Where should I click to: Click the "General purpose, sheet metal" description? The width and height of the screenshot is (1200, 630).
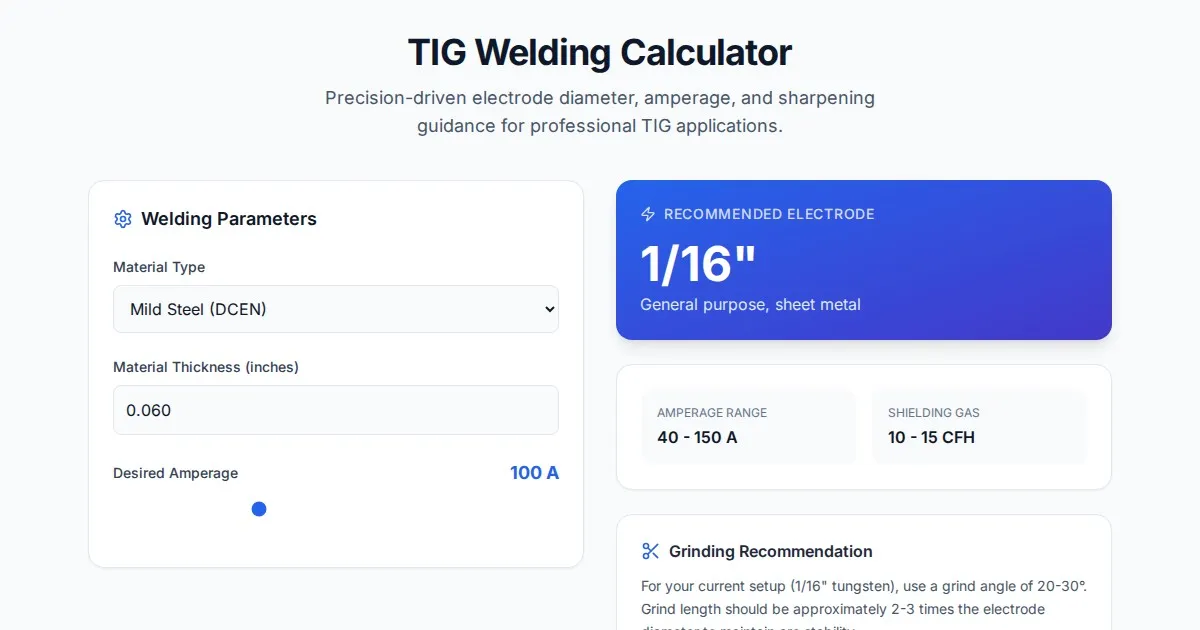coord(750,304)
